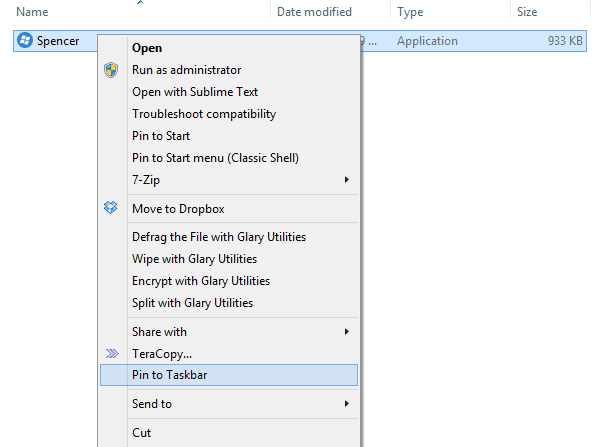Click the UAC shield icon beside Run as administrator
This screenshot has width=600, height=447.
111,70
